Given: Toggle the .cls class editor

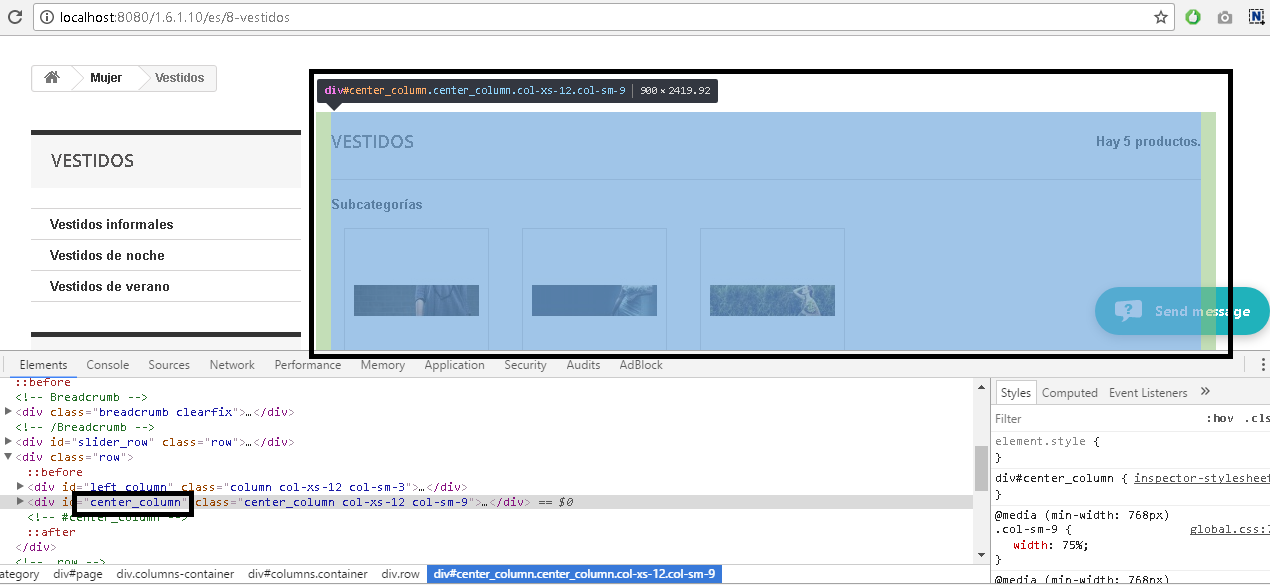Looking at the screenshot, I should 1256,419.
